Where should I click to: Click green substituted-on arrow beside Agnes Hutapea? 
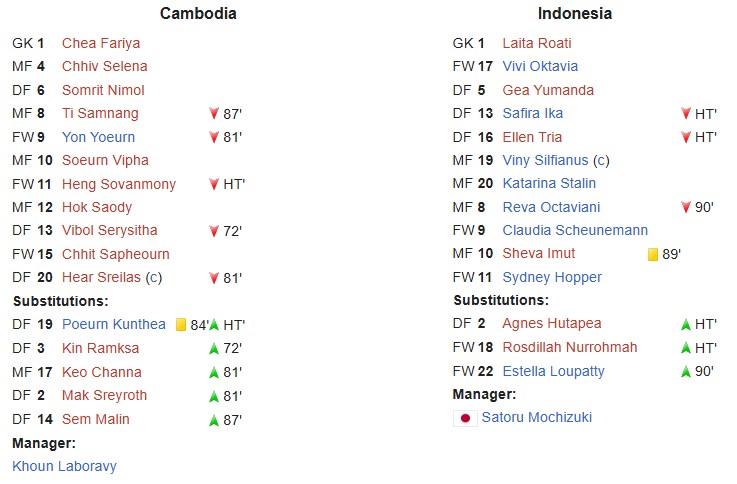coord(685,325)
